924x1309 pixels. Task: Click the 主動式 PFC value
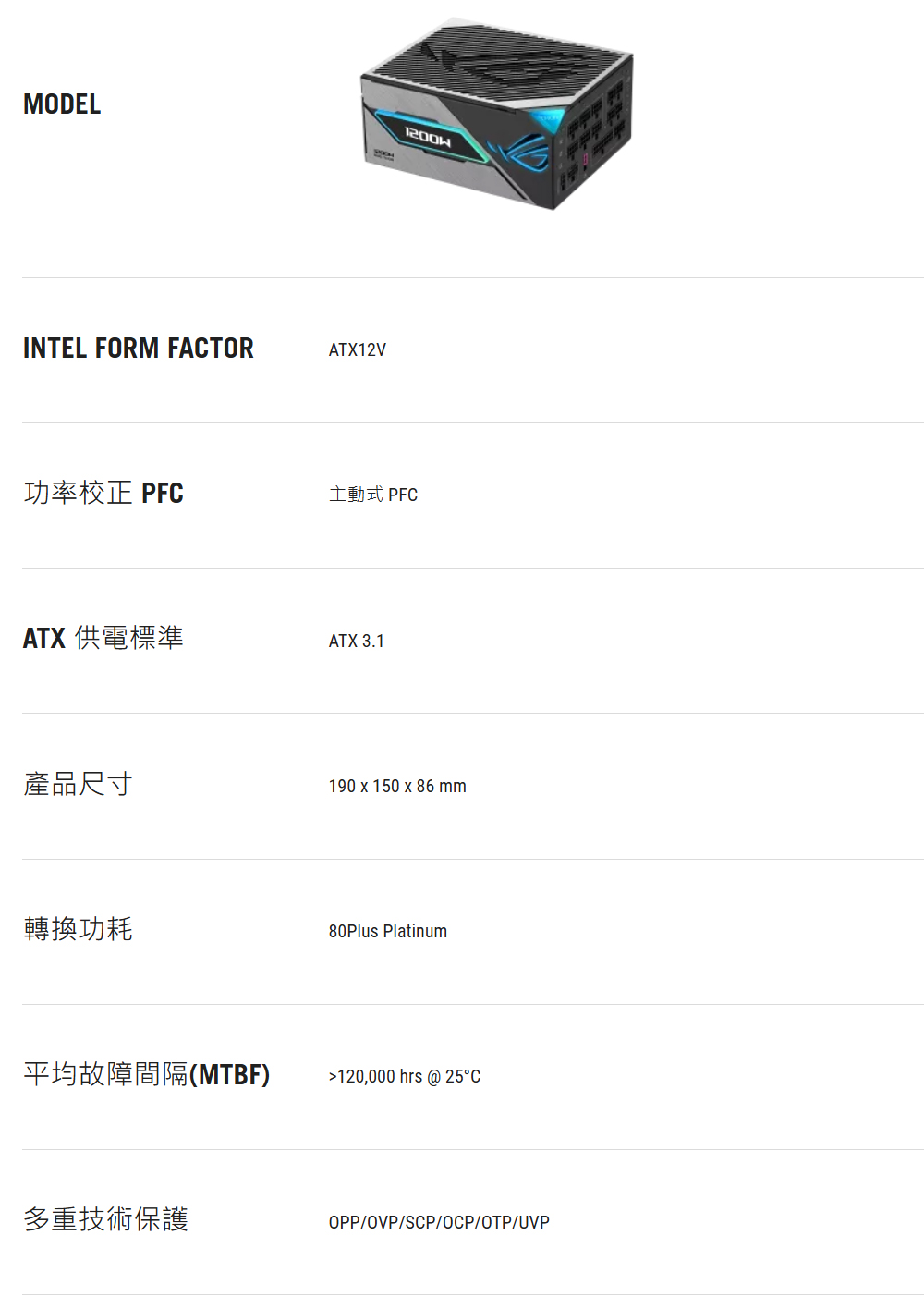click(x=373, y=495)
